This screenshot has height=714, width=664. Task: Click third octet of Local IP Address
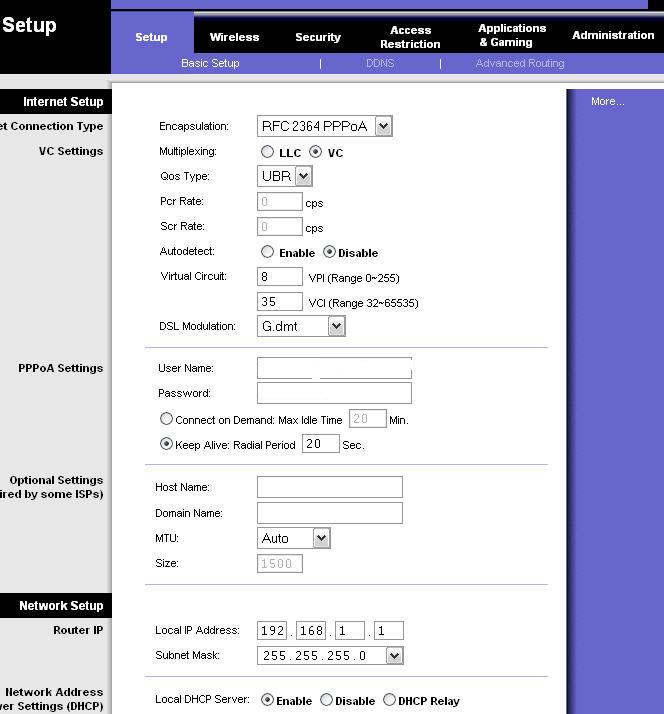pyautogui.click(x=350, y=631)
